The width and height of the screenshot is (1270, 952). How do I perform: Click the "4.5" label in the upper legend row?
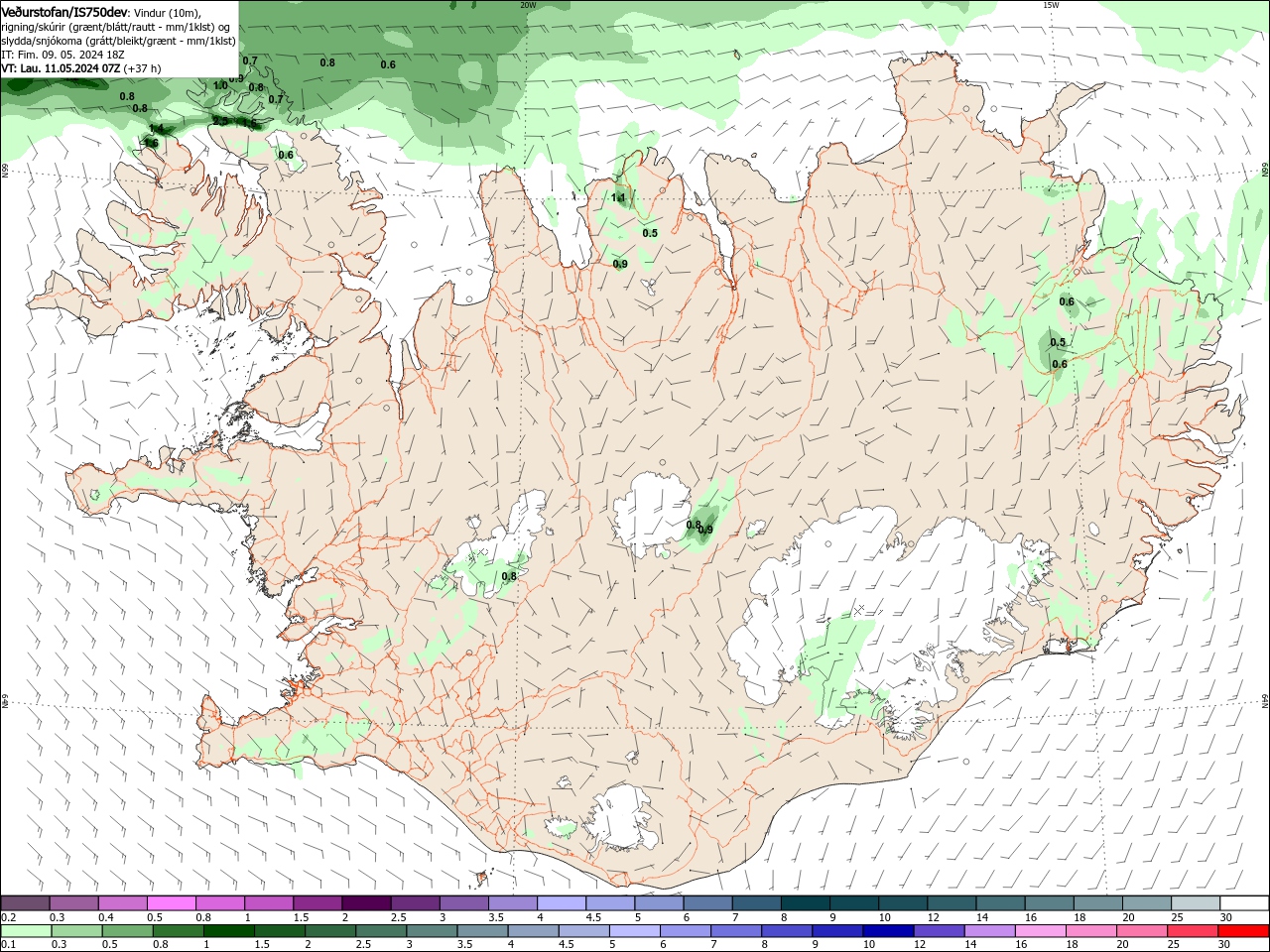pyautogui.click(x=593, y=917)
